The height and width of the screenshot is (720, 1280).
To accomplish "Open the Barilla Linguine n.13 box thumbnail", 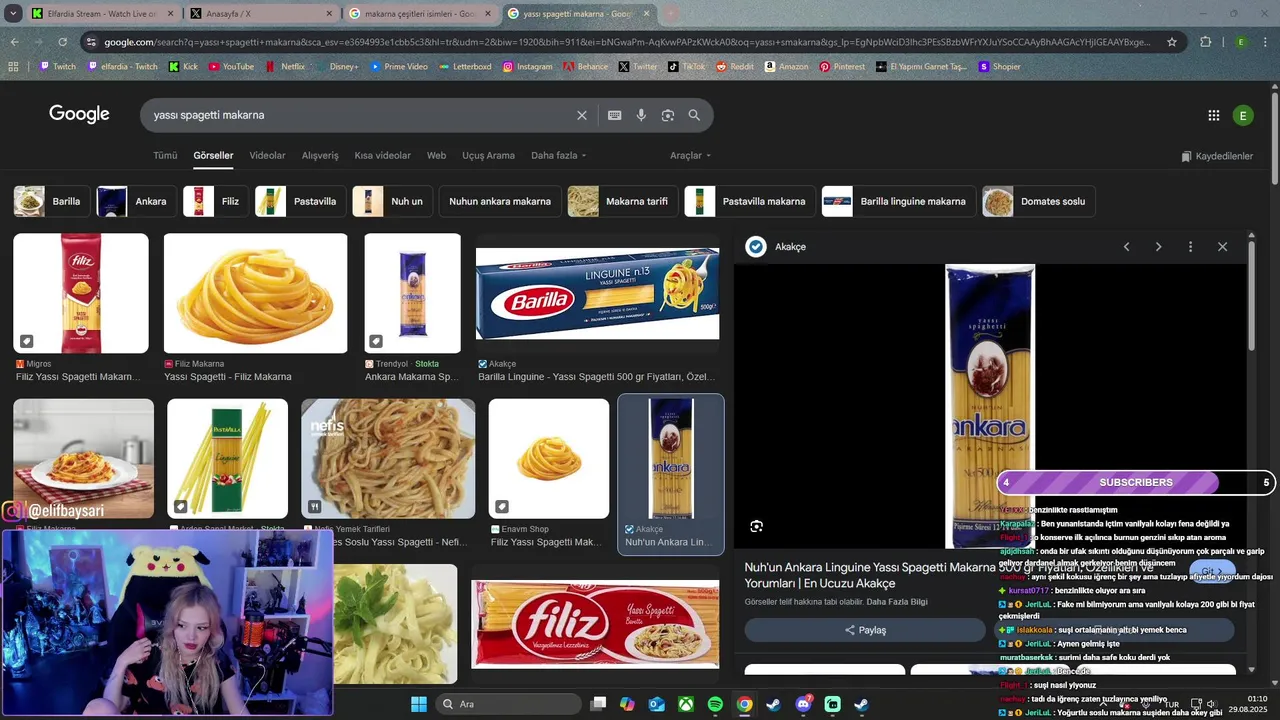I will [597, 293].
